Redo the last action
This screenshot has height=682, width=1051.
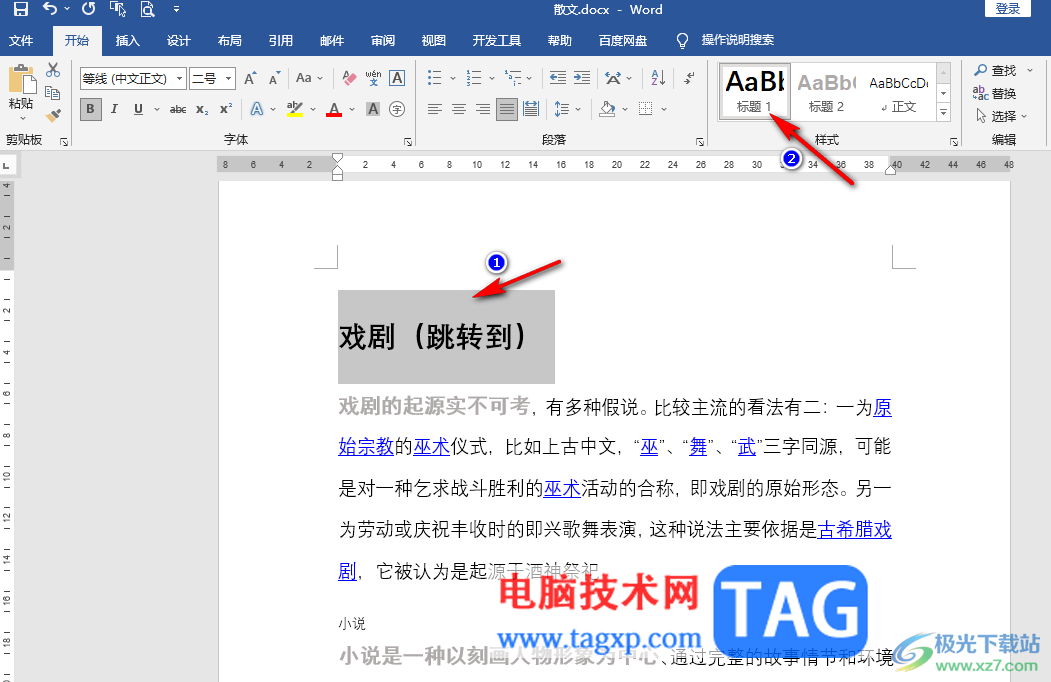click(x=88, y=9)
